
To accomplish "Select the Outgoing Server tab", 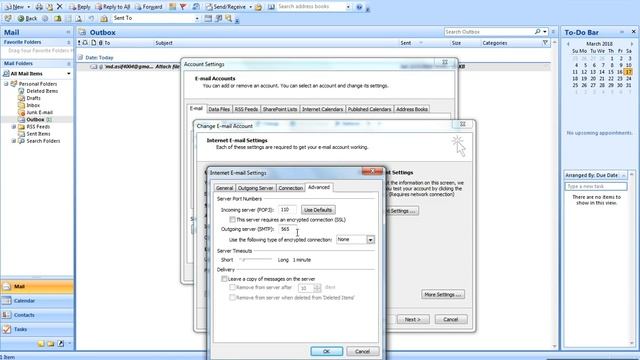I will coord(256,188).
